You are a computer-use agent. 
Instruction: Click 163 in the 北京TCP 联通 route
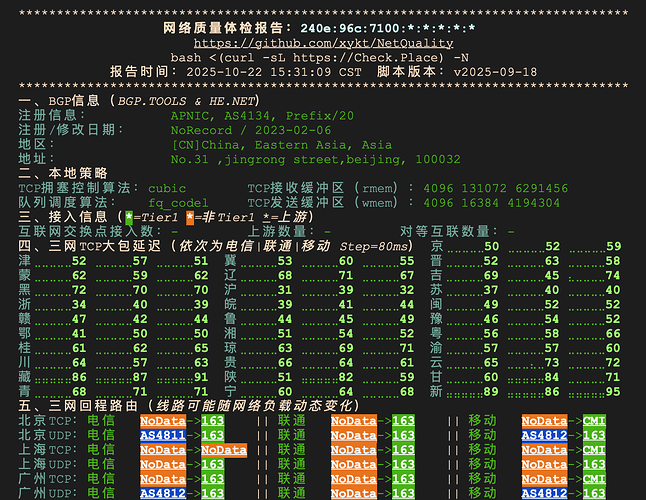(x=403, y=421)
